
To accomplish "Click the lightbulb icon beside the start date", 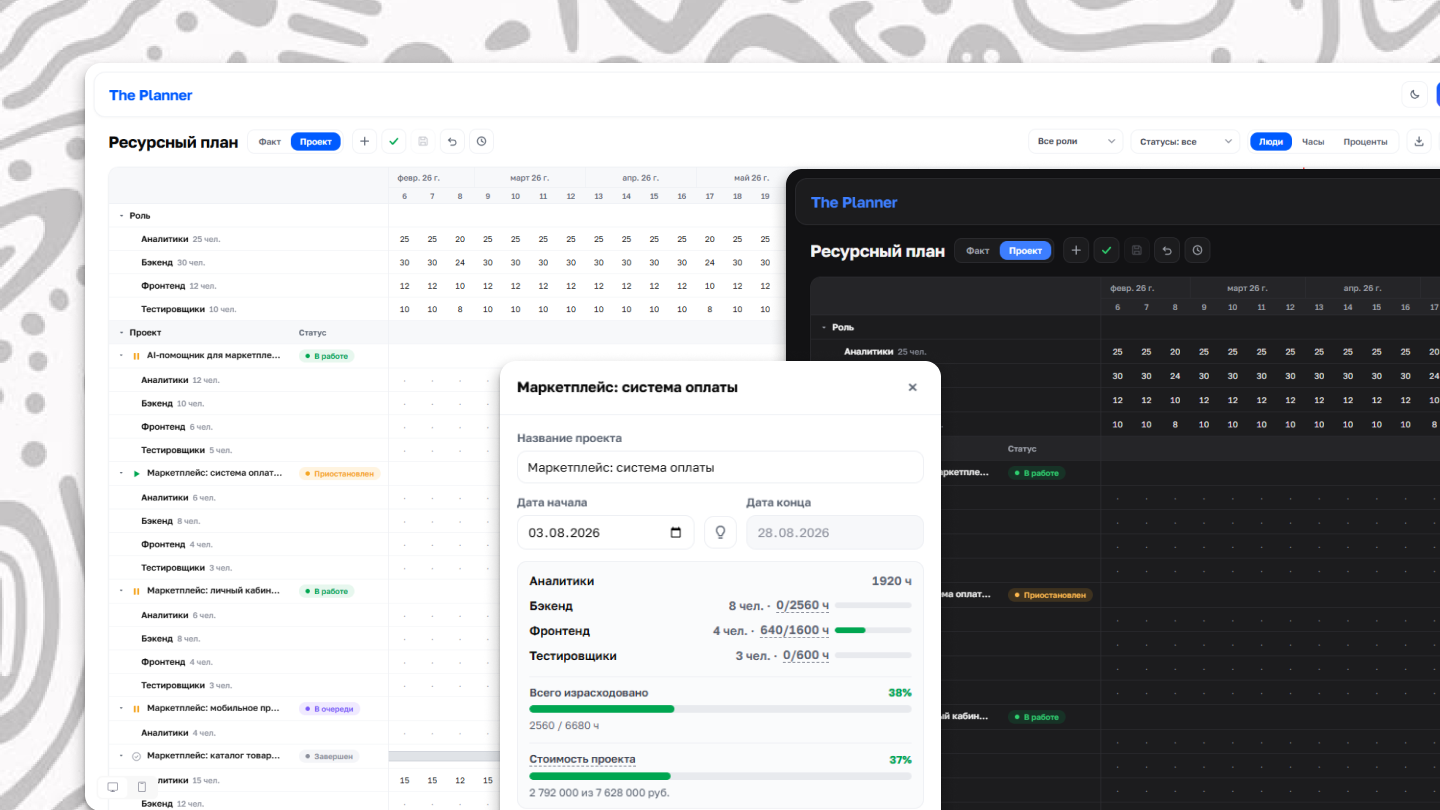I will pyautogui.click(x=720, y=532).
